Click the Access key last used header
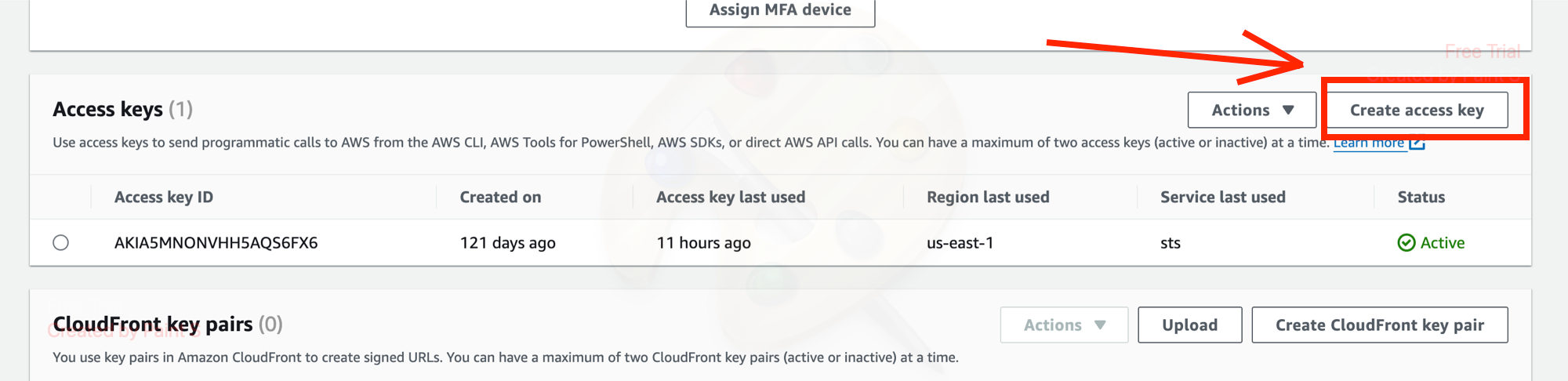1568x381 pixels. click(731, 198)
